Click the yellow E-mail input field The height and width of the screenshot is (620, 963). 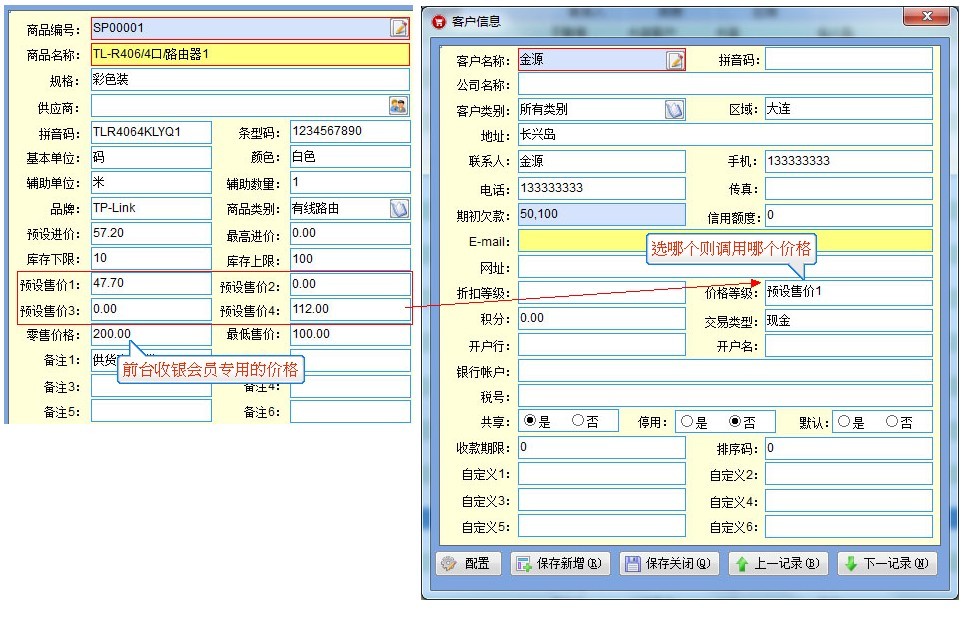tap(724, 241)
